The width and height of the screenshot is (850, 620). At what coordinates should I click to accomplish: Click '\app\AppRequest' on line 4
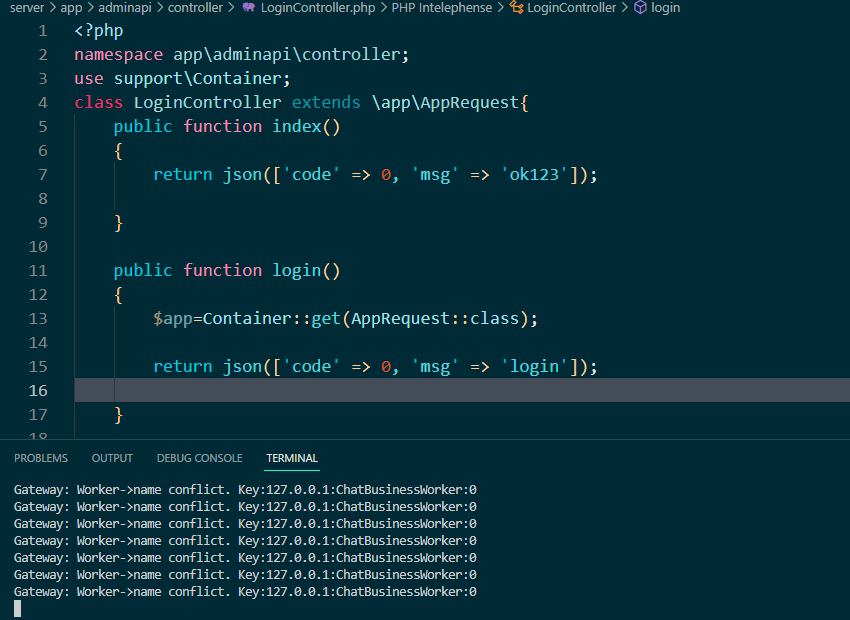(445, 102)
